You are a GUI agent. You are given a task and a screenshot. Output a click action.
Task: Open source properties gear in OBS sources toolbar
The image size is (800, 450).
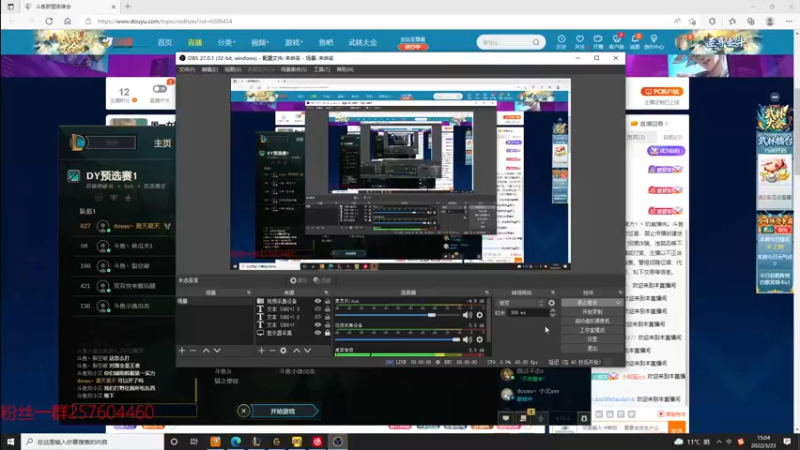coord(283,351)
